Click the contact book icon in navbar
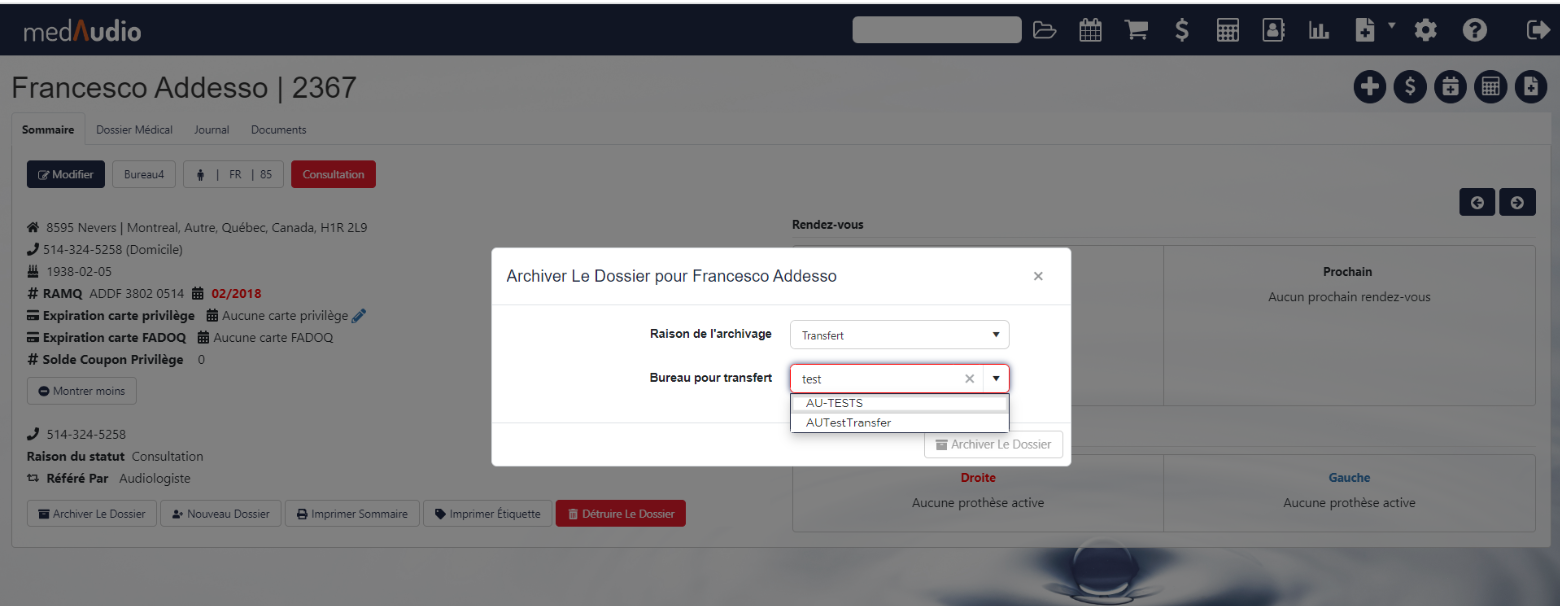1560x606 pixels. click(x=1273, y=31)
